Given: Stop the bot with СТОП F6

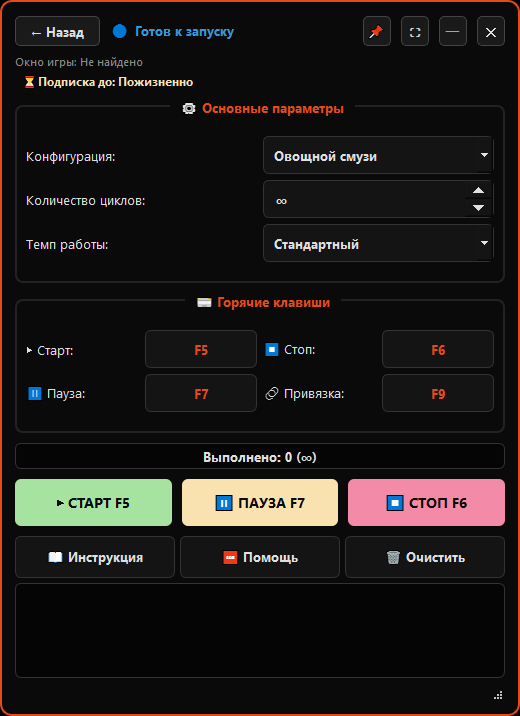Looking at the screenshot, I should [426, 502].
